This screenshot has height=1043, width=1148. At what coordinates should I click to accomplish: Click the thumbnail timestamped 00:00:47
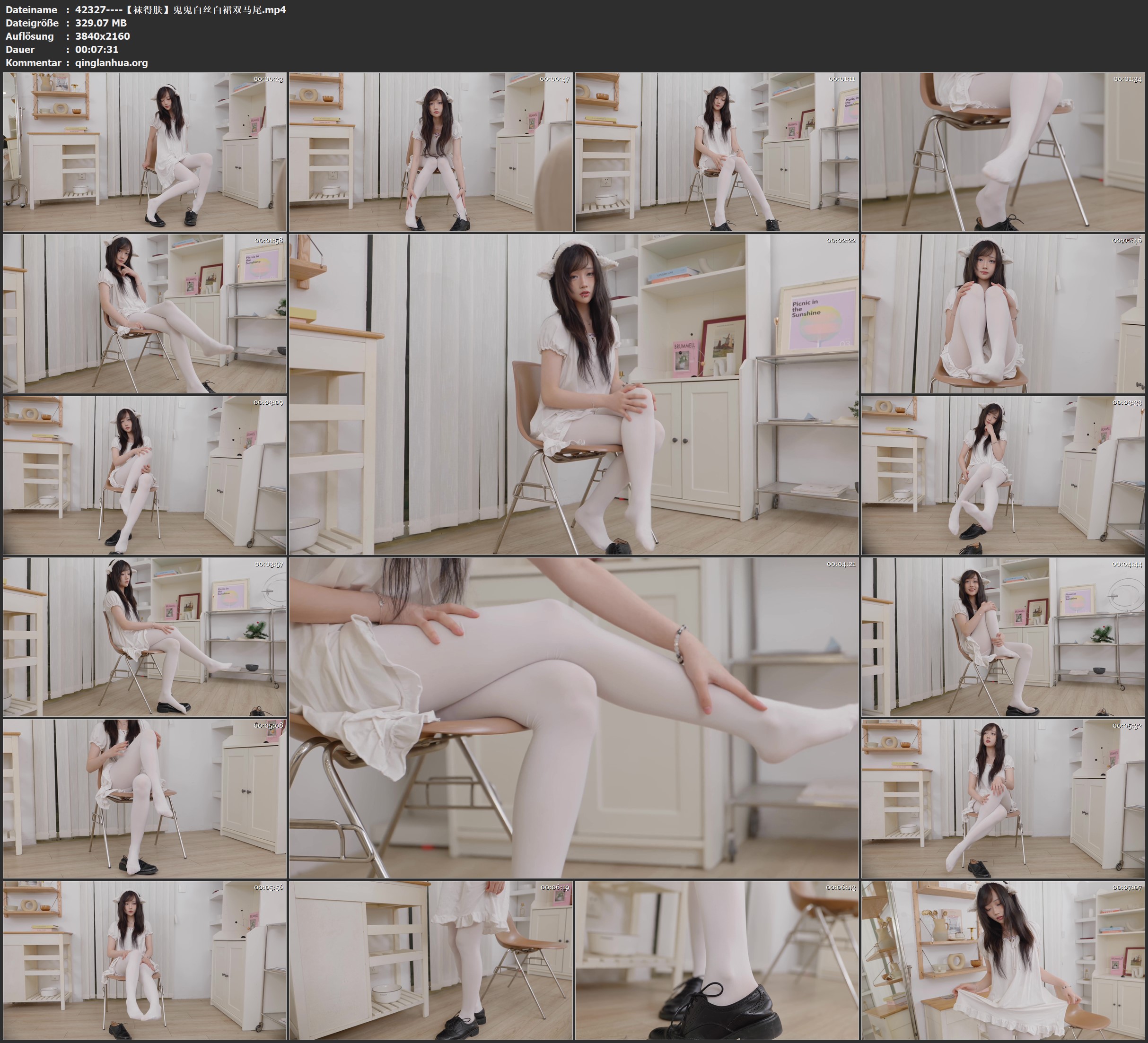point(430,152)
